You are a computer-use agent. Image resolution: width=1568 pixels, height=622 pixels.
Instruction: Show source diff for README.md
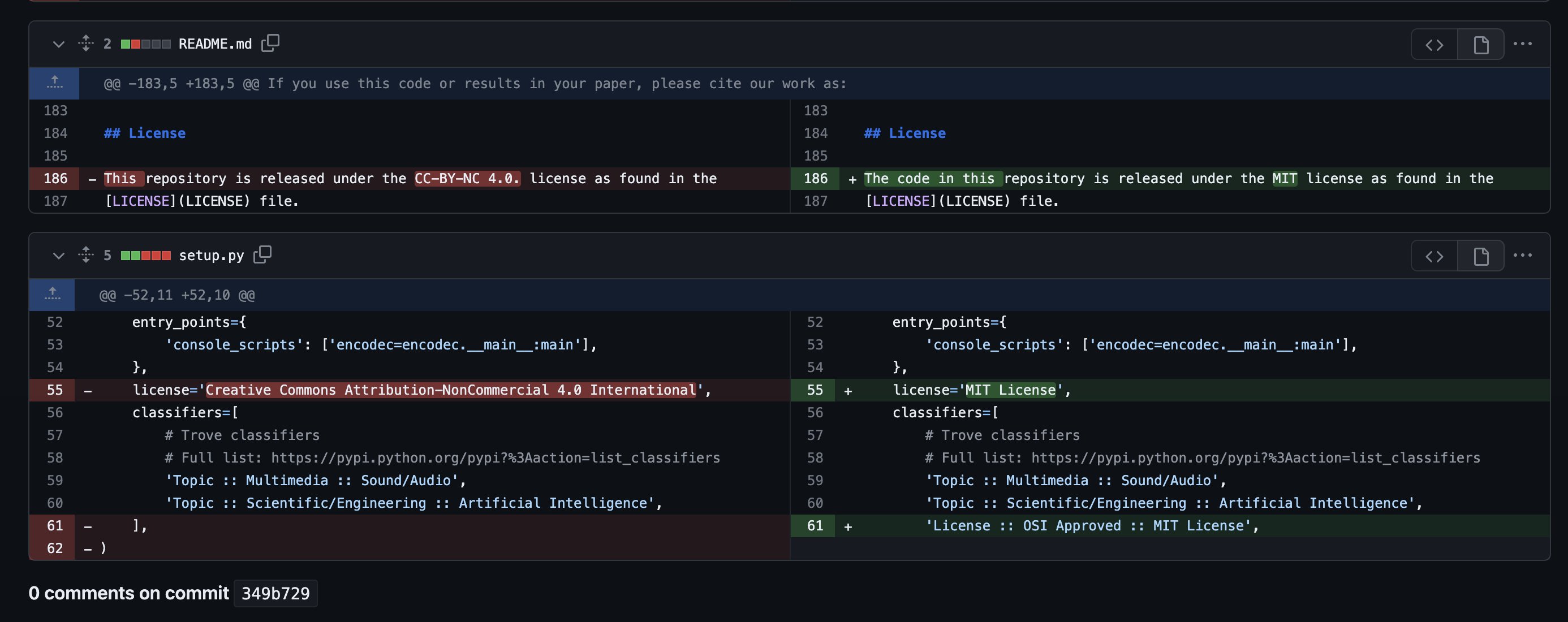[x=1434, y=45]
